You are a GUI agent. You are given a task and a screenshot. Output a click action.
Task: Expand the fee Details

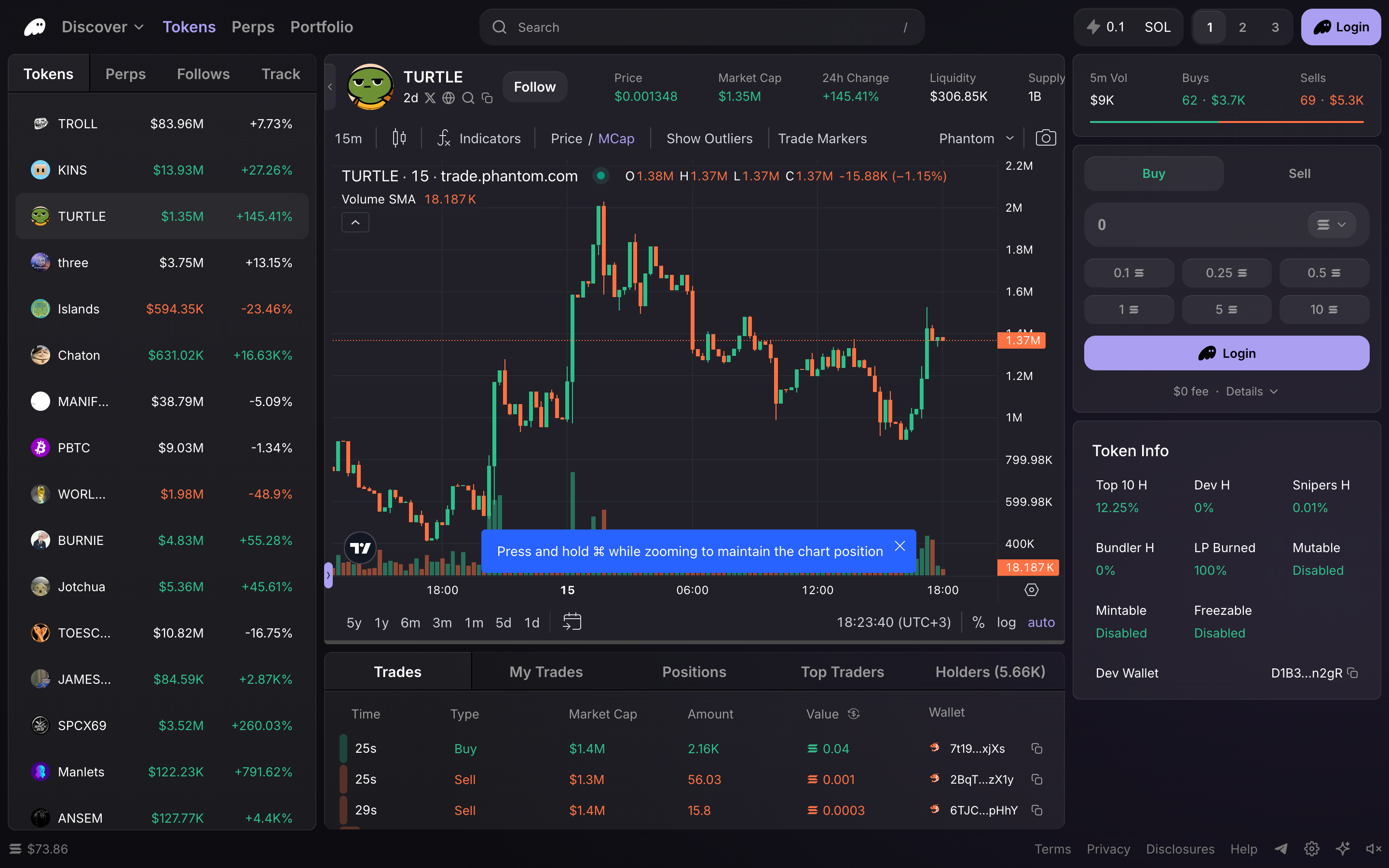click(1251, 392)
